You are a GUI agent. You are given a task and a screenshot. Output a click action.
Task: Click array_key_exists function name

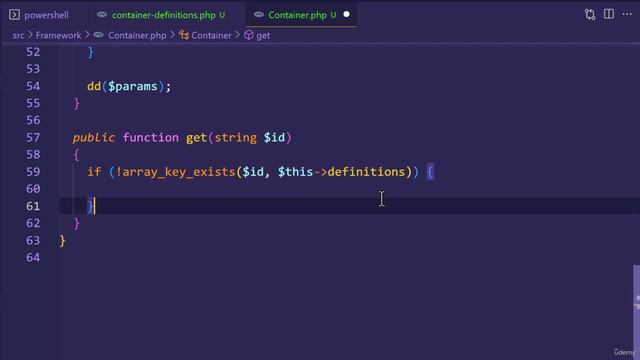[179, 172]
